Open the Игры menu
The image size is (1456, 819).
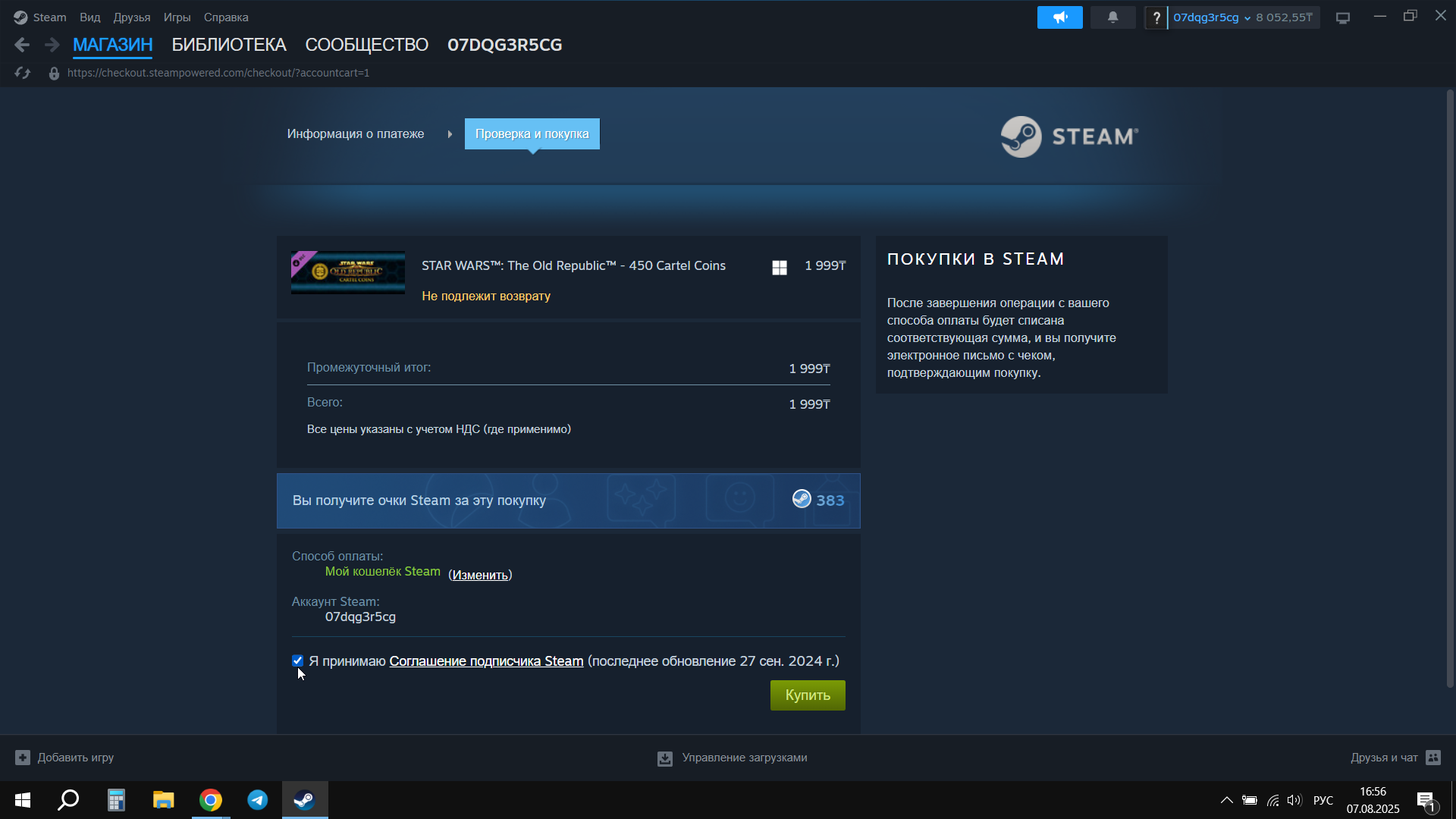[177, 17]
